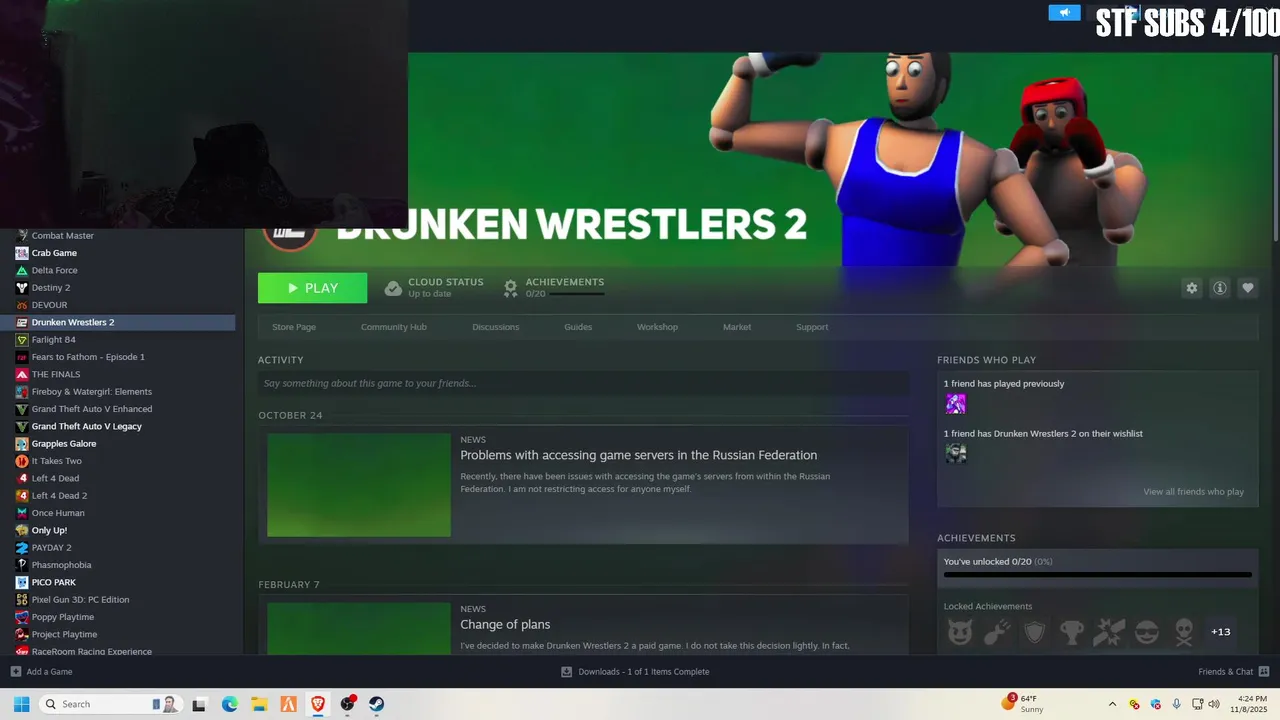Click the Crab Game icon in library

point(22,253)
